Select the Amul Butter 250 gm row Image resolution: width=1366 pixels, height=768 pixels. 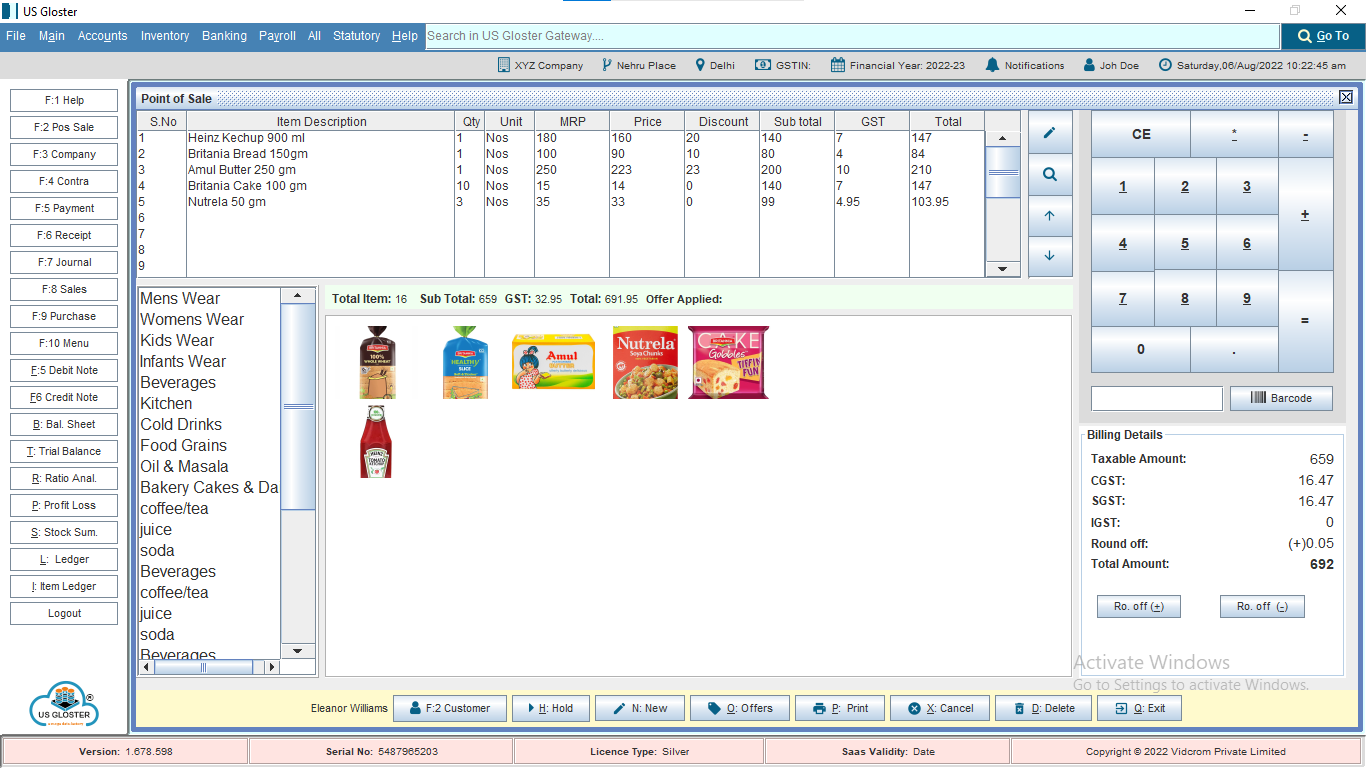point(561,170)
